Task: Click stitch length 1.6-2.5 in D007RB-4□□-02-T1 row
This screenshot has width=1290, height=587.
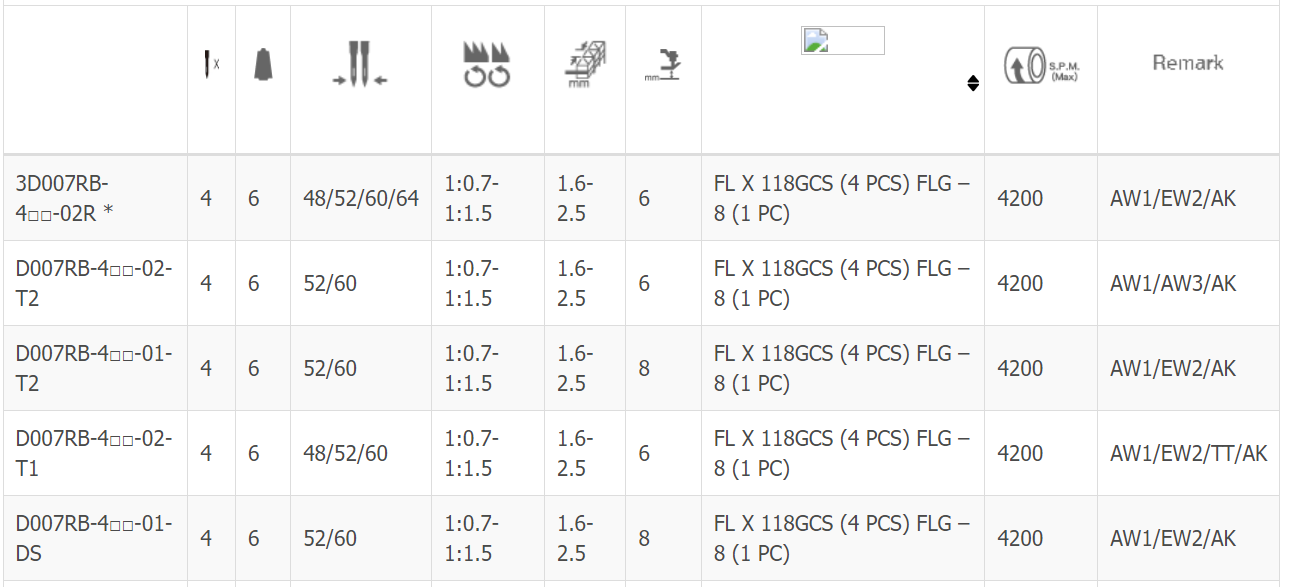Action: (575, 453)
